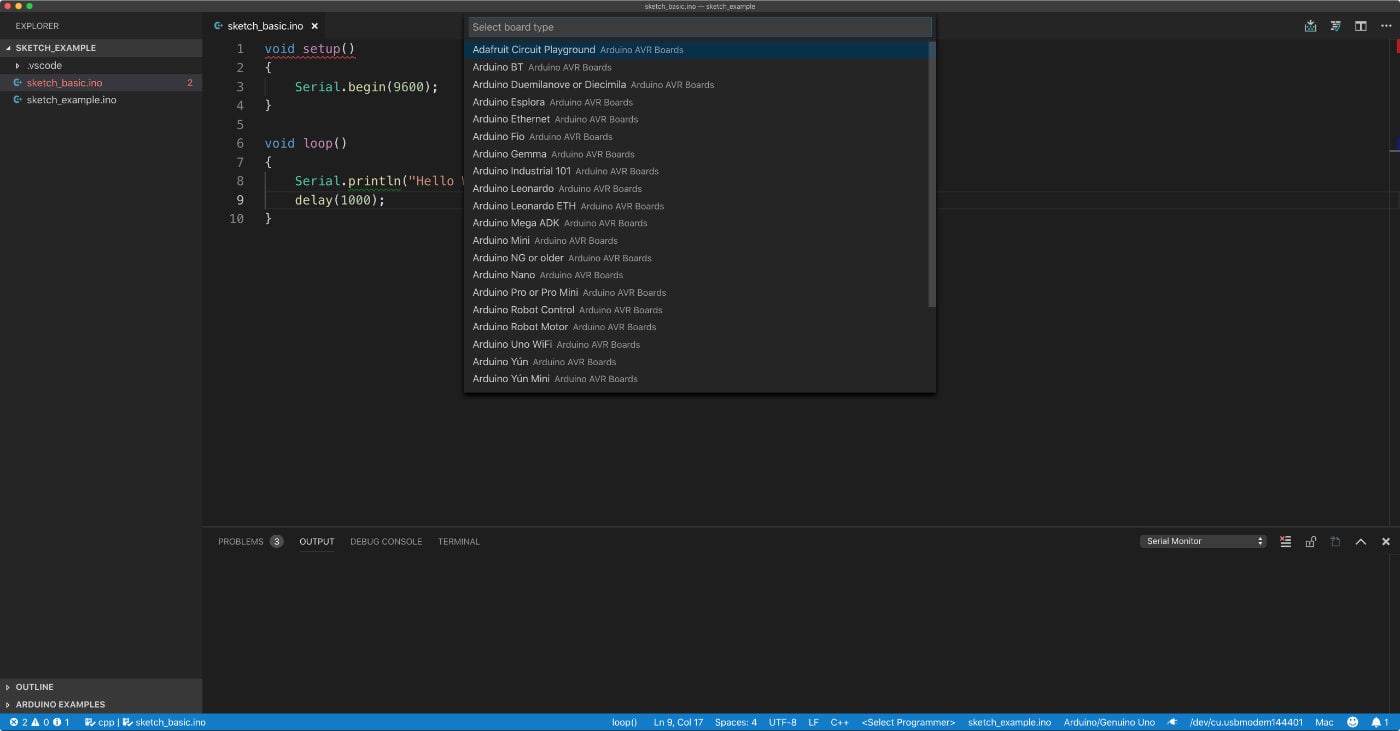Pick Arduino Fio in the board list
Image resolution: width=1400 pixels, height=731 pixels.
697,136
